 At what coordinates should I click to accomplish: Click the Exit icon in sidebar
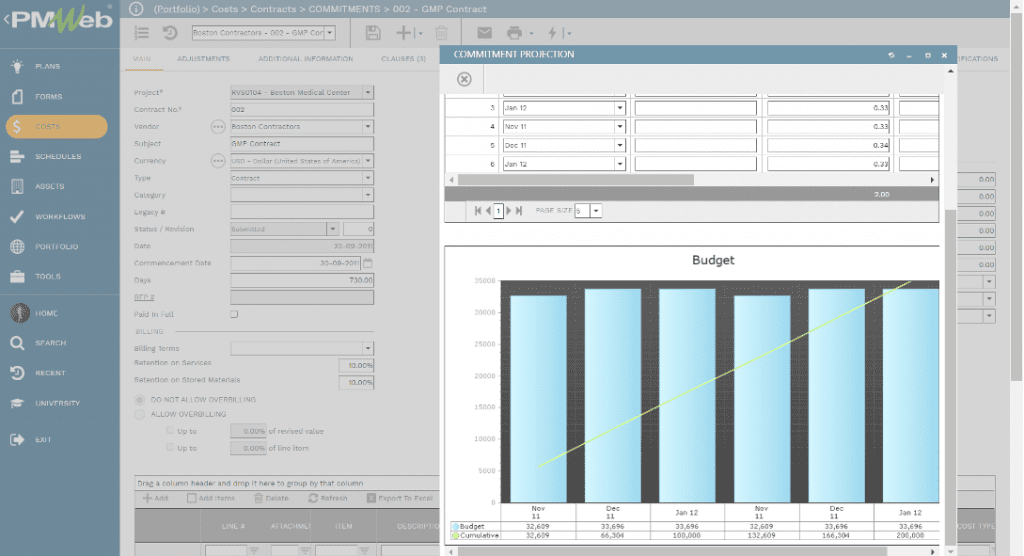[17, 440]
